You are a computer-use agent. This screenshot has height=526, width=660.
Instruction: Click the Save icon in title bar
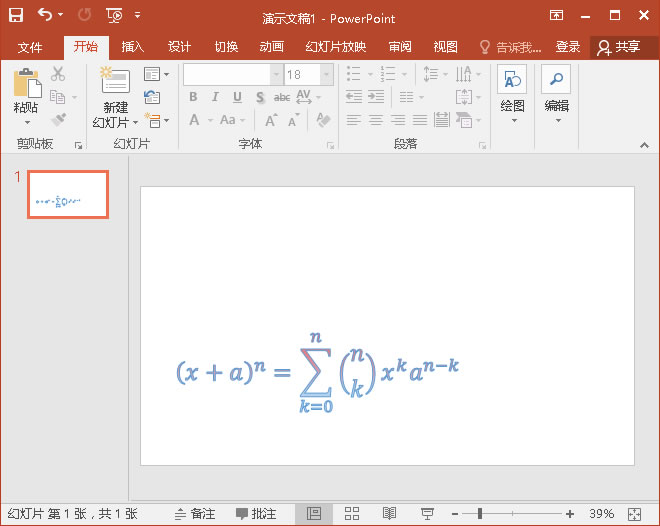[x=17, y=15]
